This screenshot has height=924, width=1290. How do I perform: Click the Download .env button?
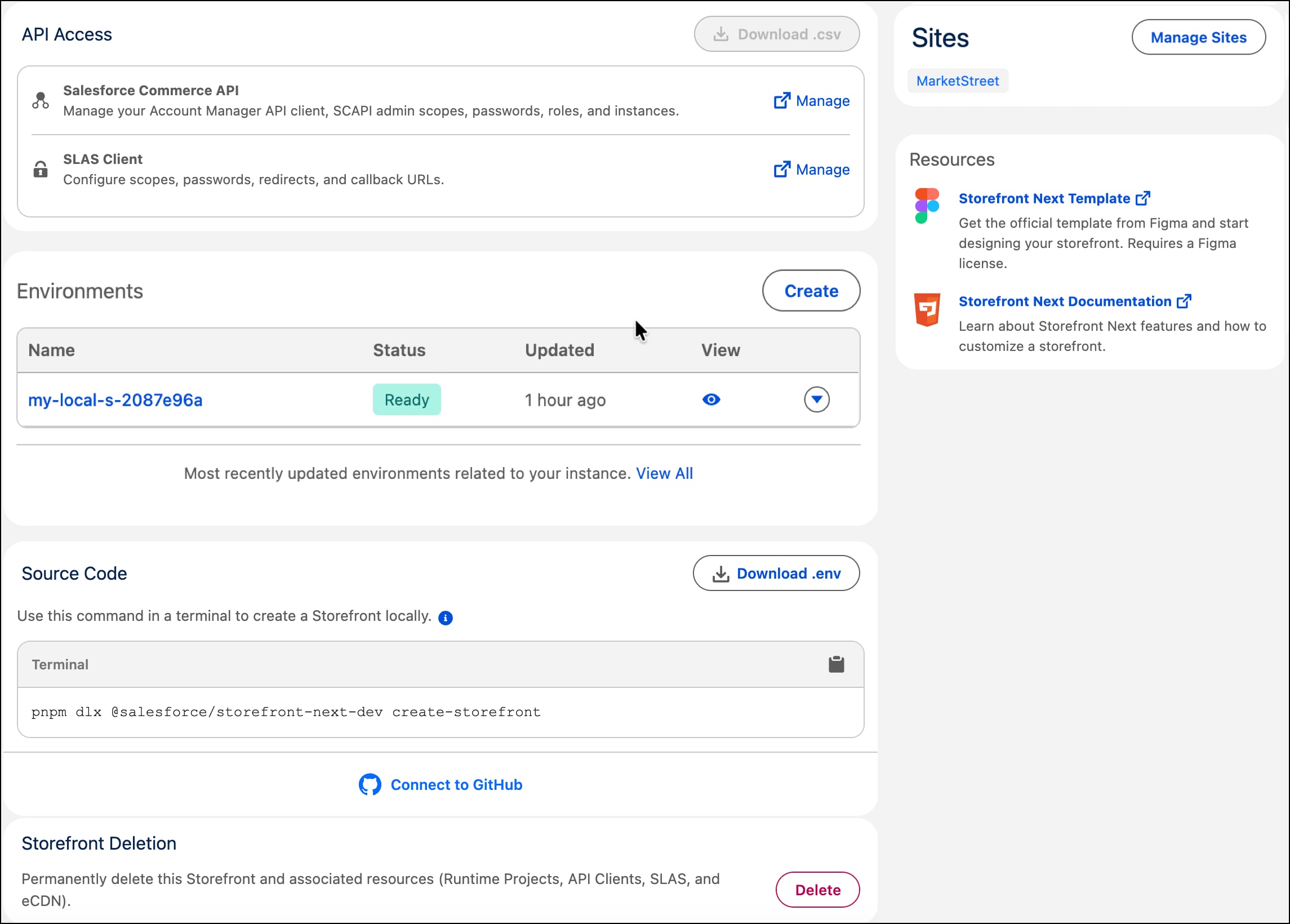click(776, 573)
